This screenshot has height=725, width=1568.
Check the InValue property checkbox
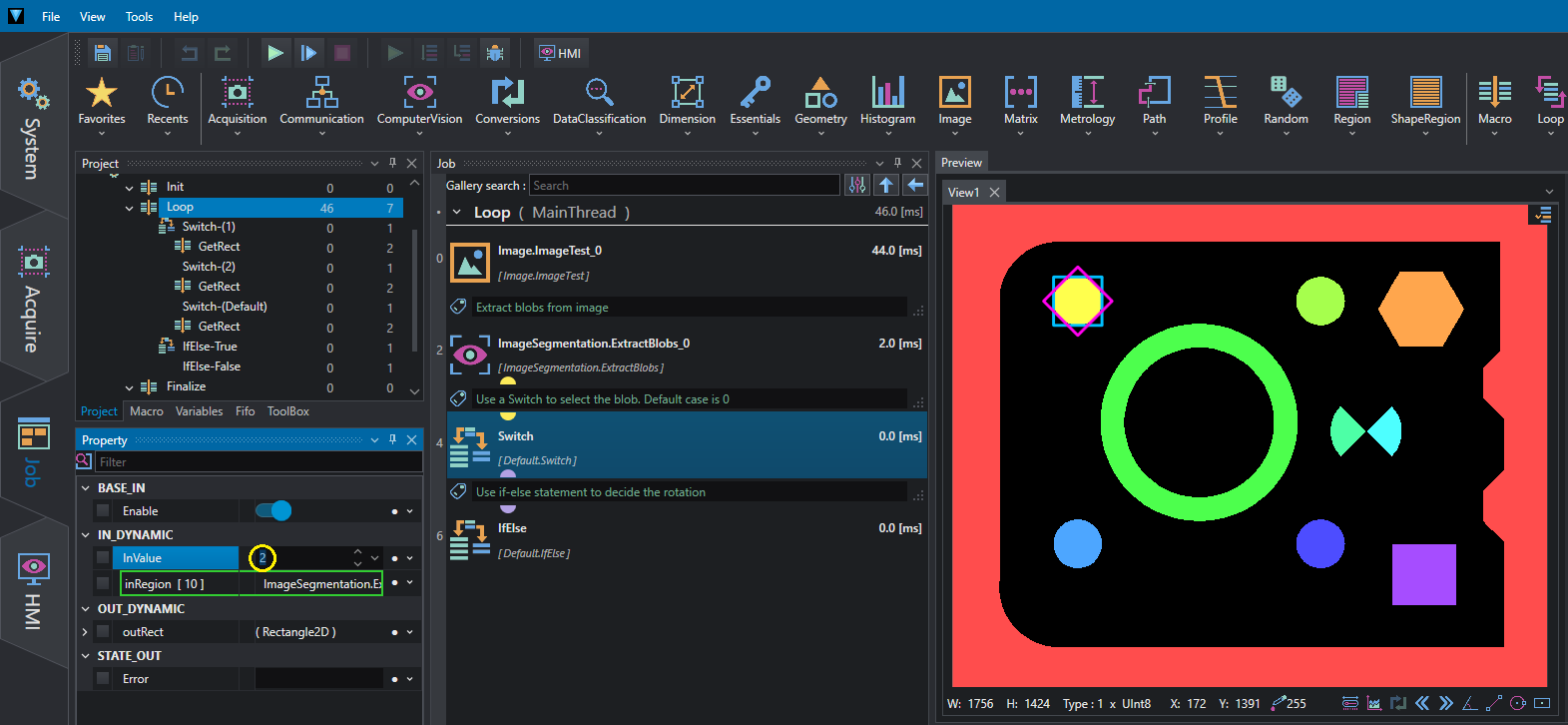[103, 557]
